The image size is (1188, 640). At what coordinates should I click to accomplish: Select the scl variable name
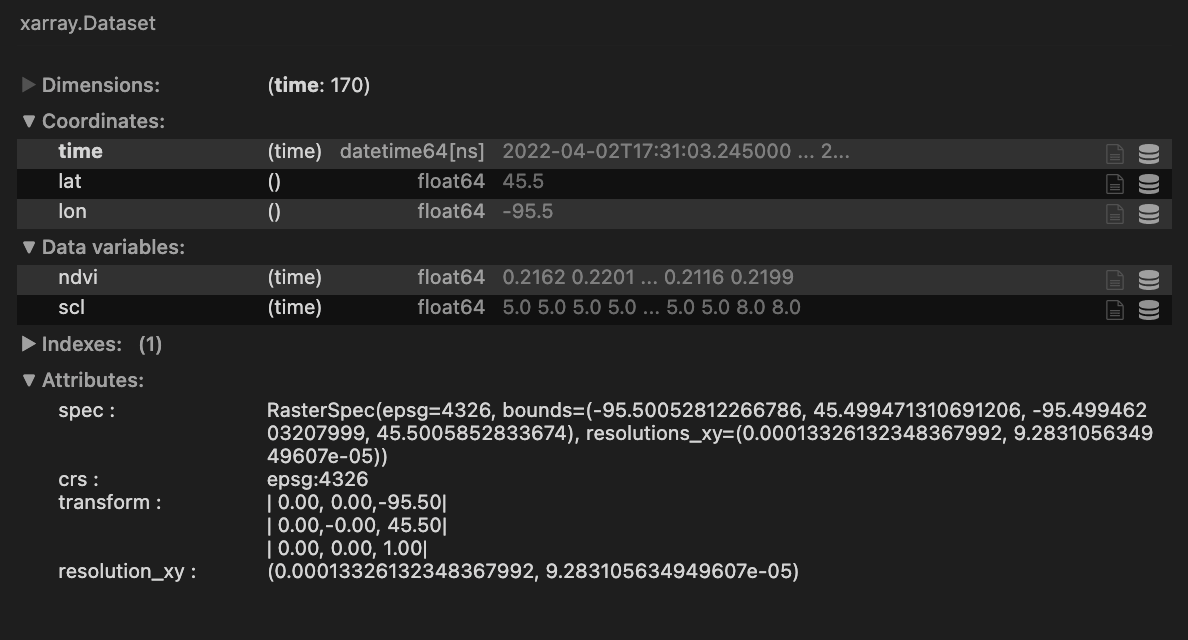pos(71,308)
